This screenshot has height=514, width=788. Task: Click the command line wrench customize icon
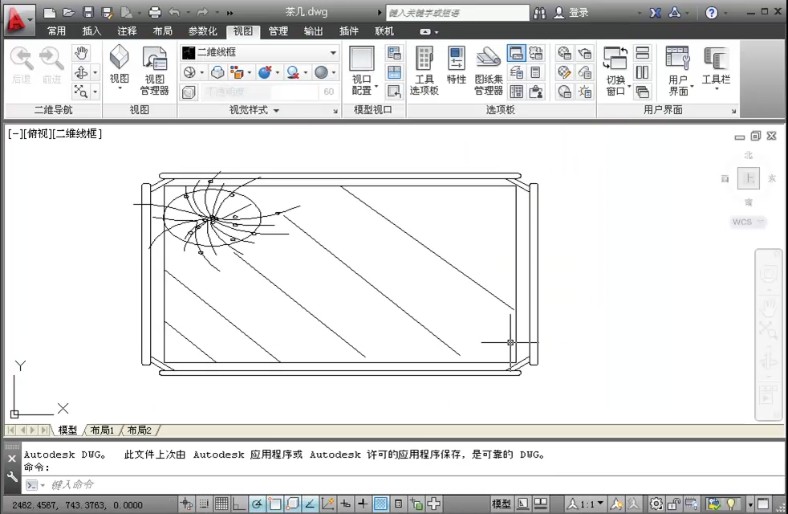[12, 476]
